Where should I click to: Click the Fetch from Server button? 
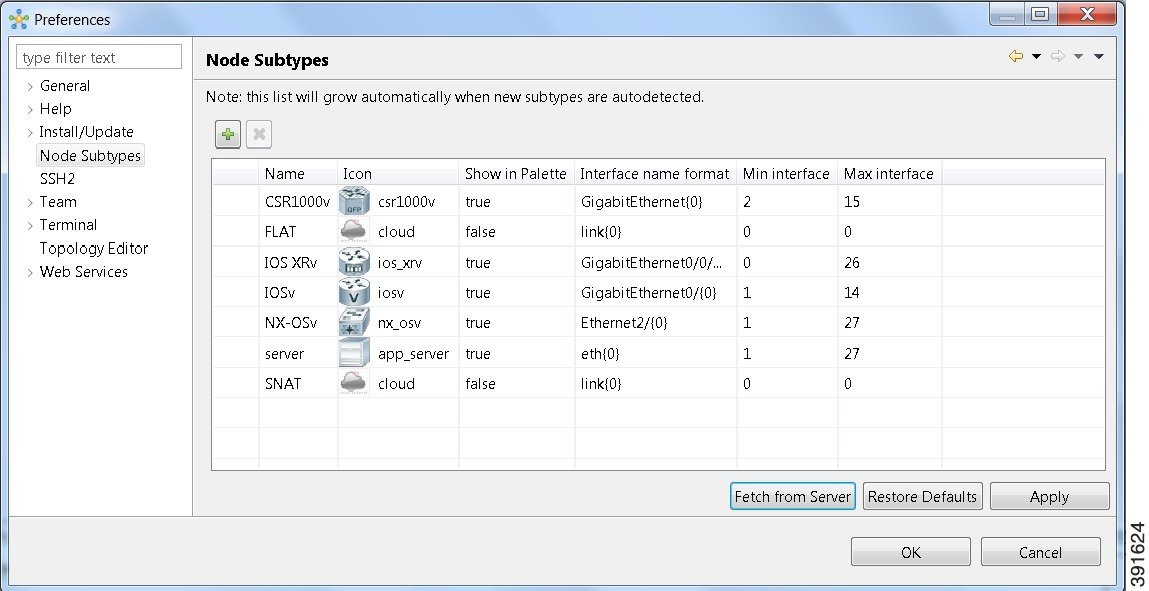click(x=792, y=496)
